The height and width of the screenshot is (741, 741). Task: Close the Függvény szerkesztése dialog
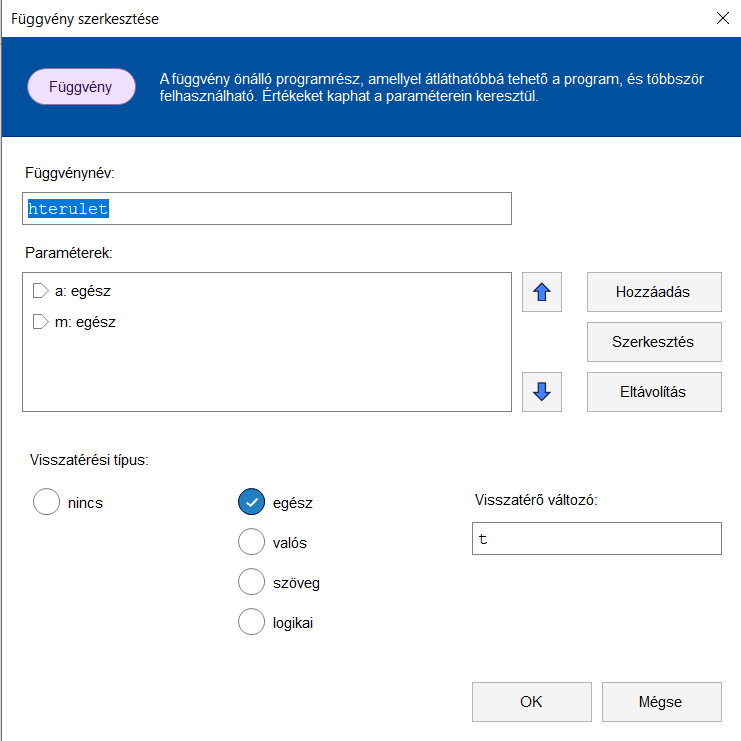722,18
